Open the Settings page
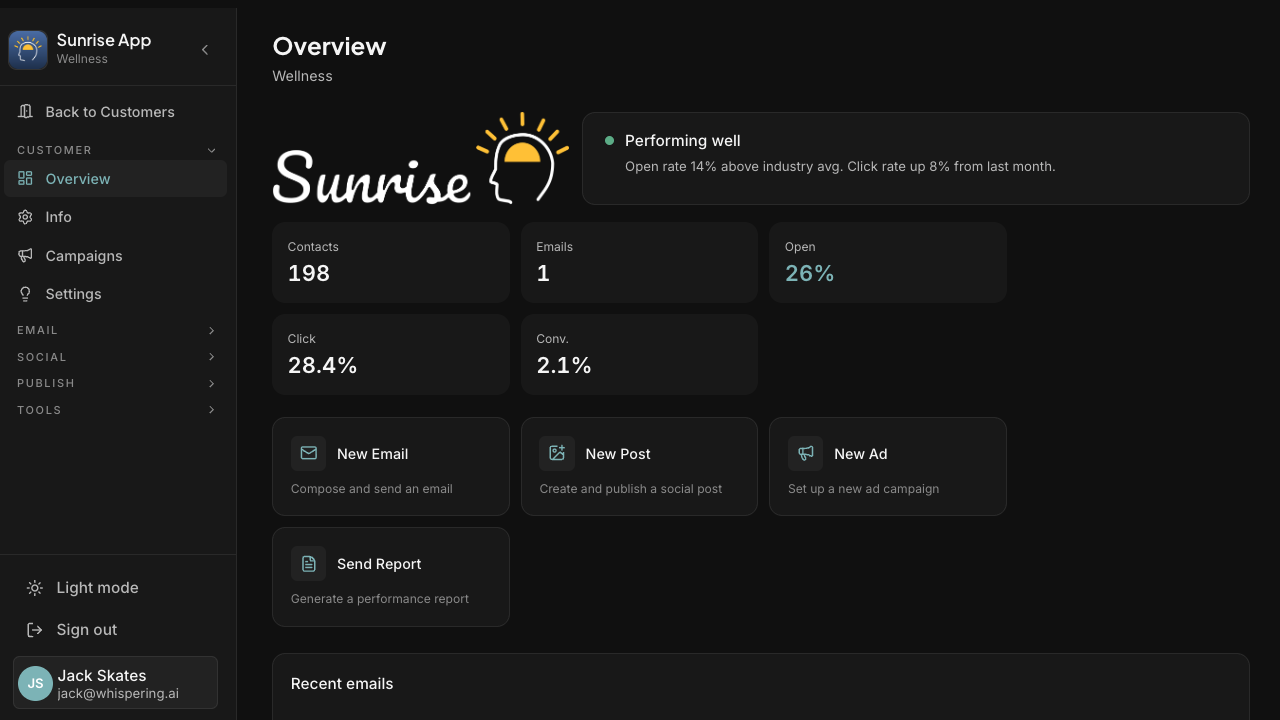The height and width of the screenshot is (720, 1280). [116, 294]
